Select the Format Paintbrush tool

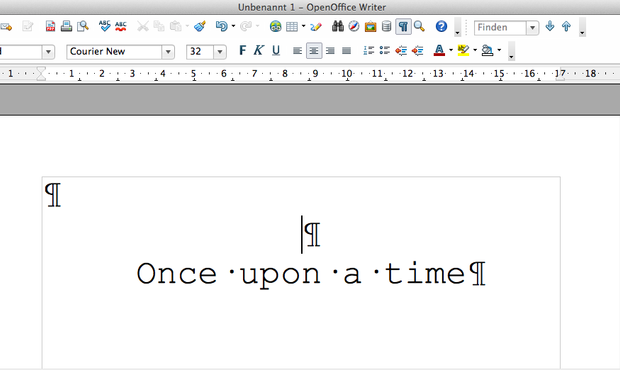click(200, 26)
